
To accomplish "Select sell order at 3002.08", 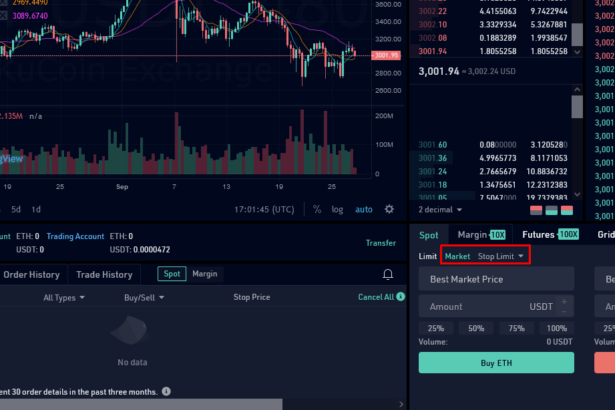I will [x=494, y=38].
